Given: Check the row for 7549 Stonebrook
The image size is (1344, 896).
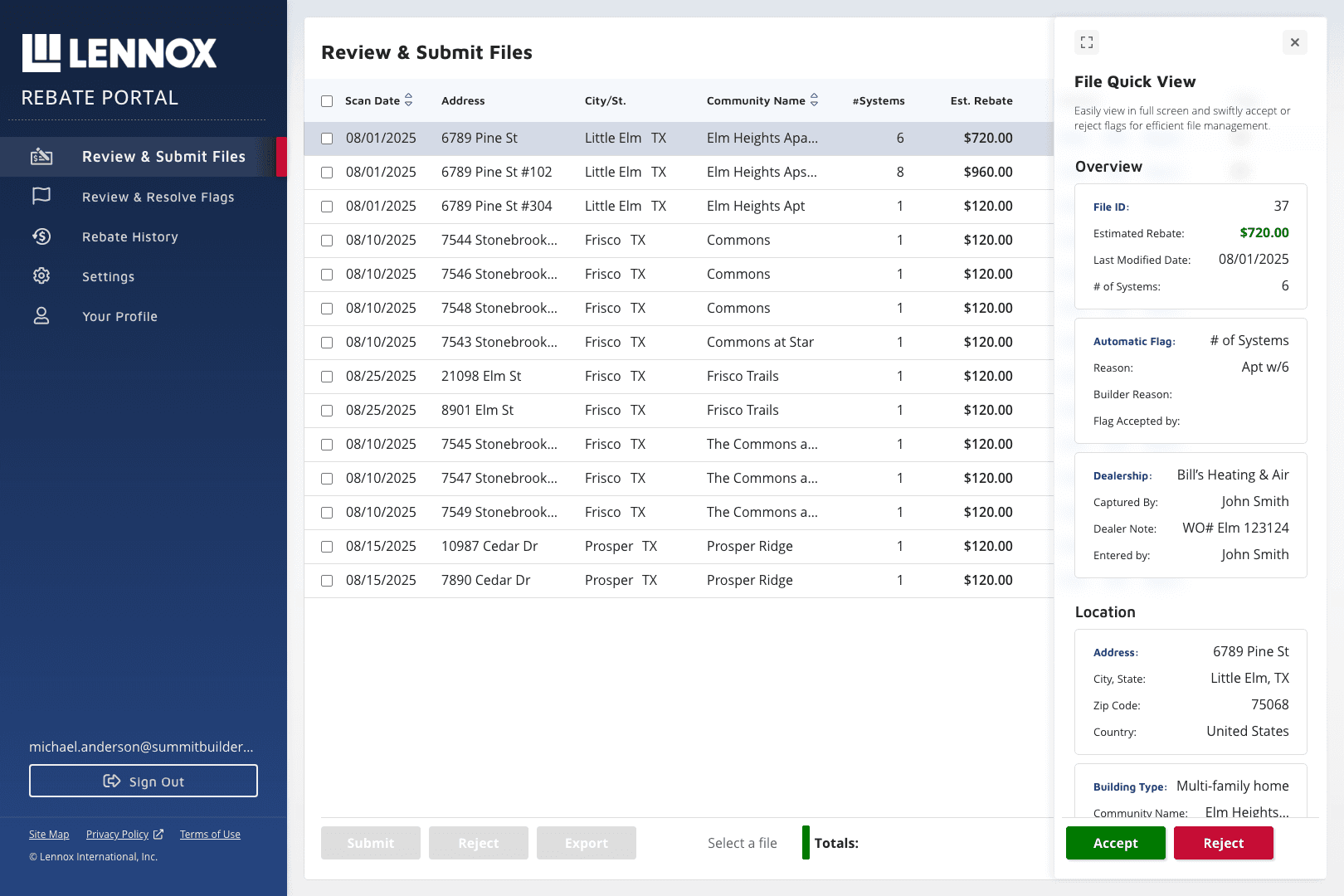Looking at the screenshot, I should click(x=327, y=513).
